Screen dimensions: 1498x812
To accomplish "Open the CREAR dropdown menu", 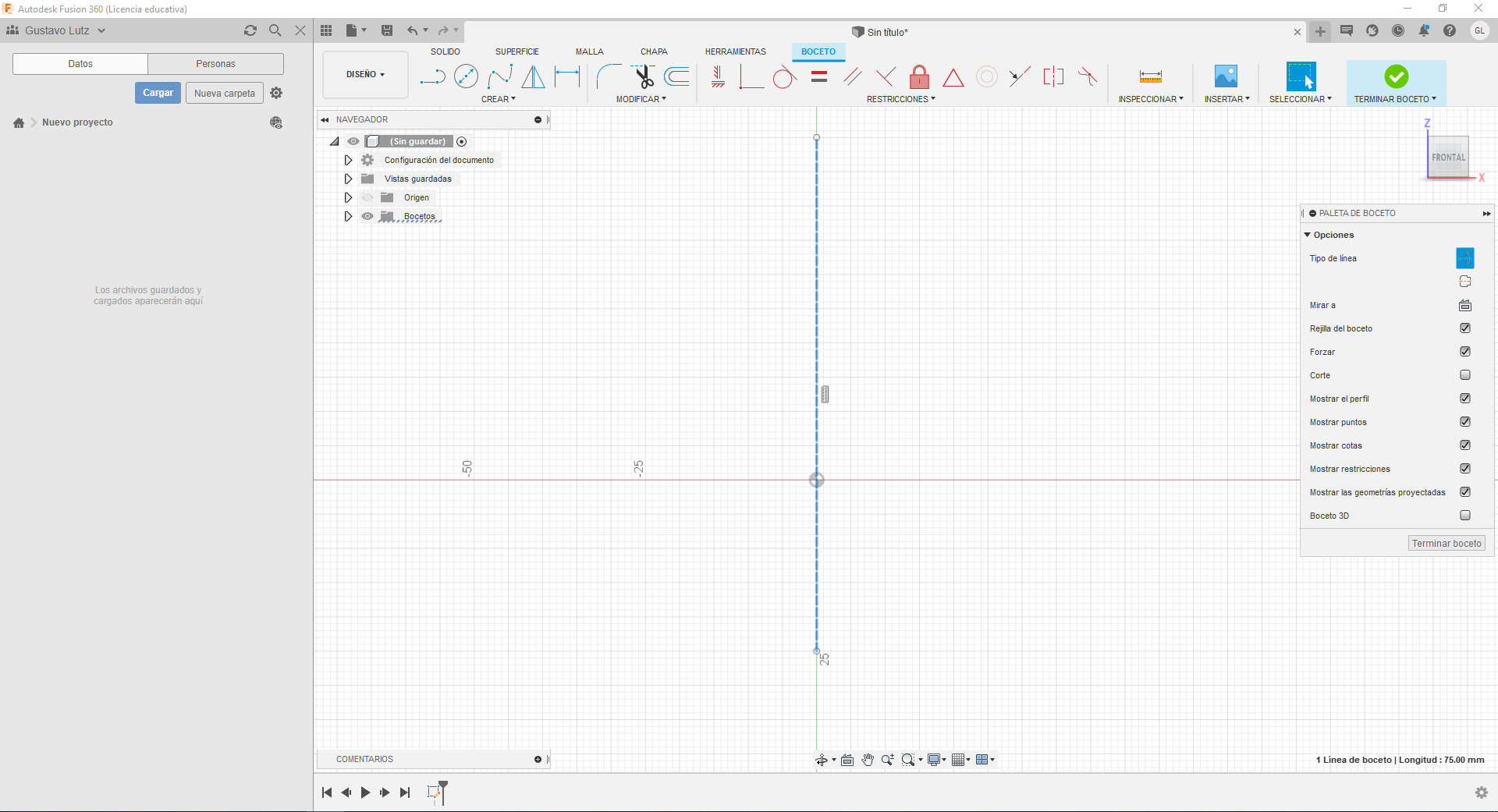I will point(499,99).
